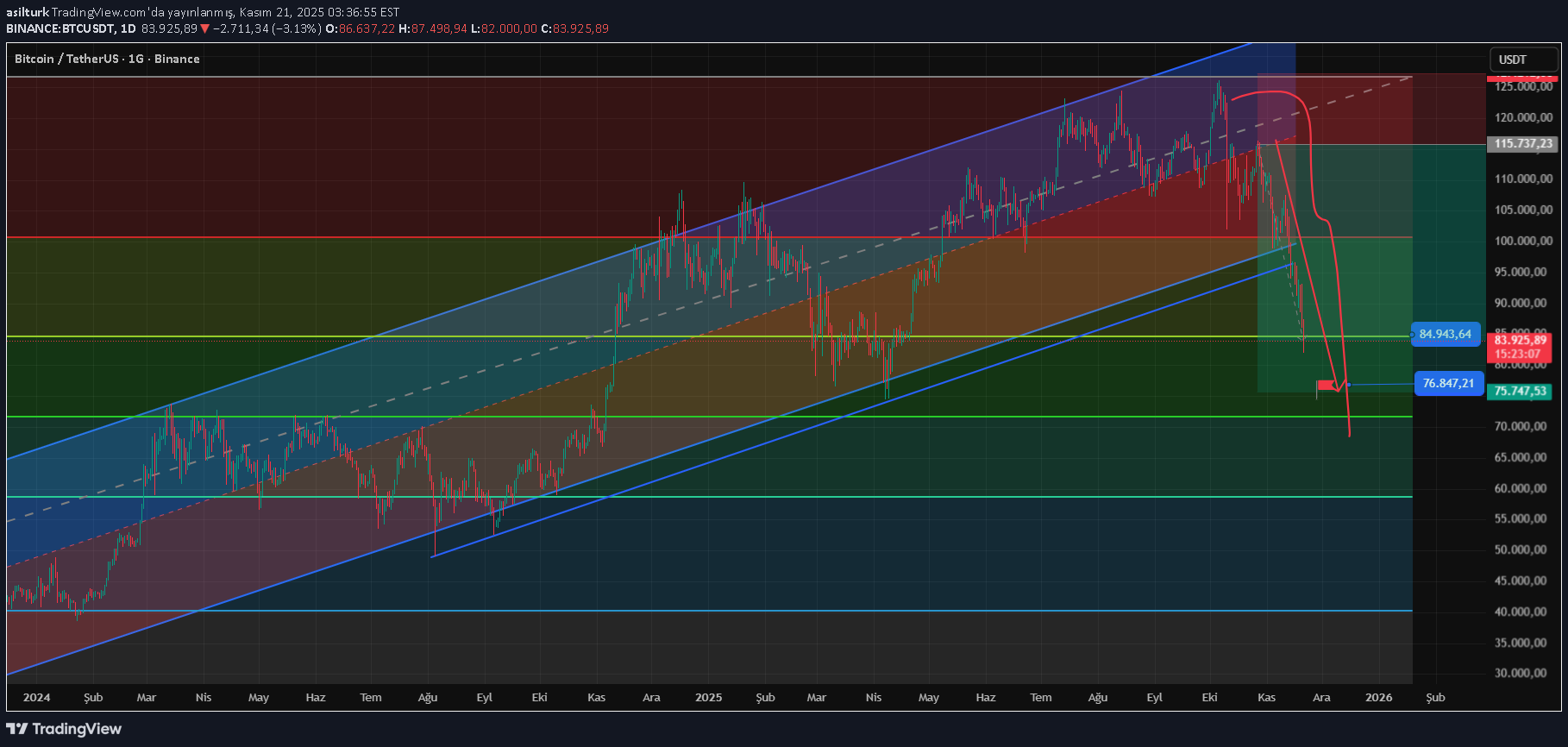
Task: Click the 2024 label on the time axis
Action: pyautogui.click(x=36, y=697)
